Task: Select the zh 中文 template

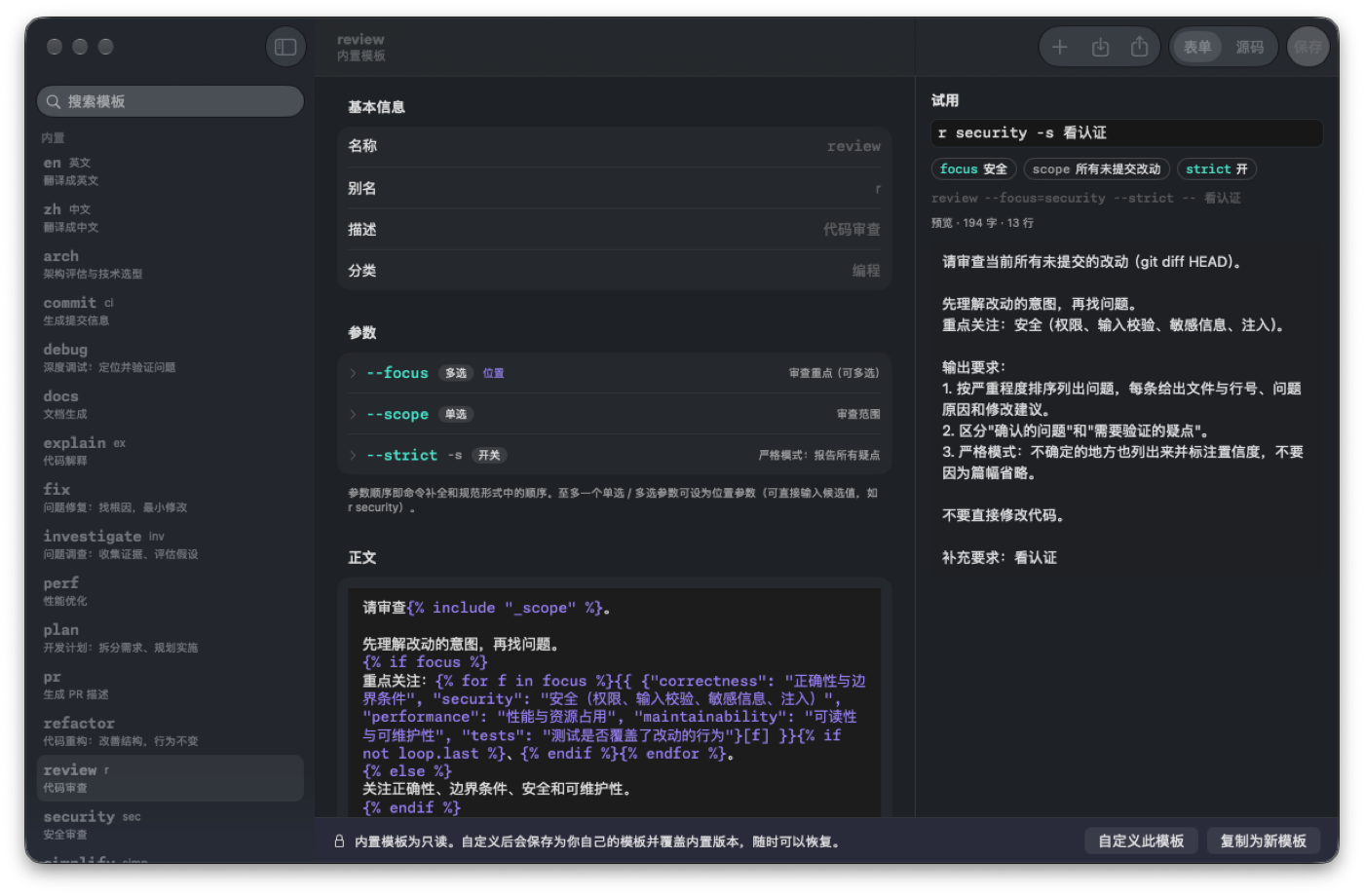Action: pyautogui.click(x=170, y=217)
